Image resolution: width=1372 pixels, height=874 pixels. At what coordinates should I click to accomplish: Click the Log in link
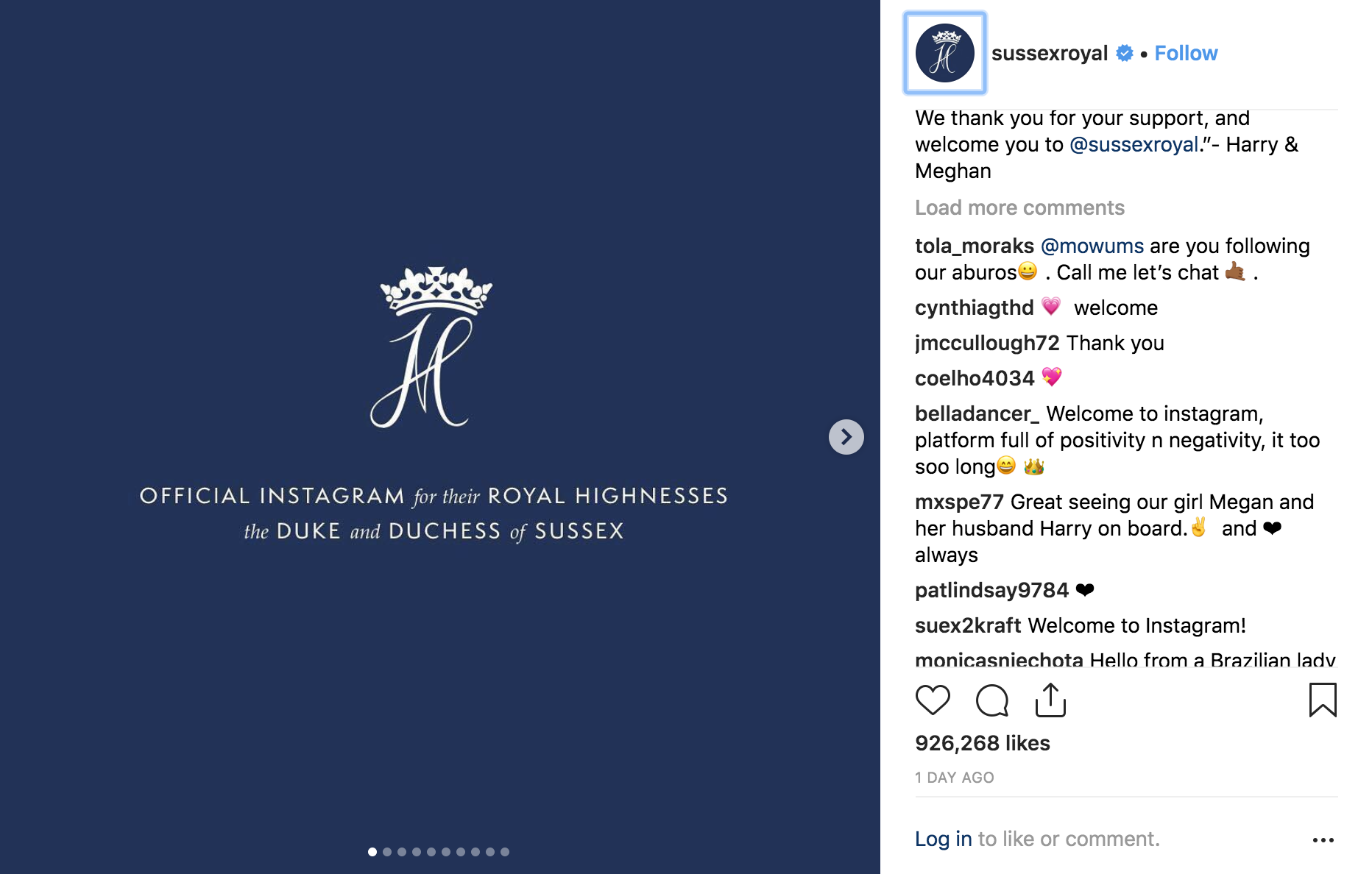[944, 839]
